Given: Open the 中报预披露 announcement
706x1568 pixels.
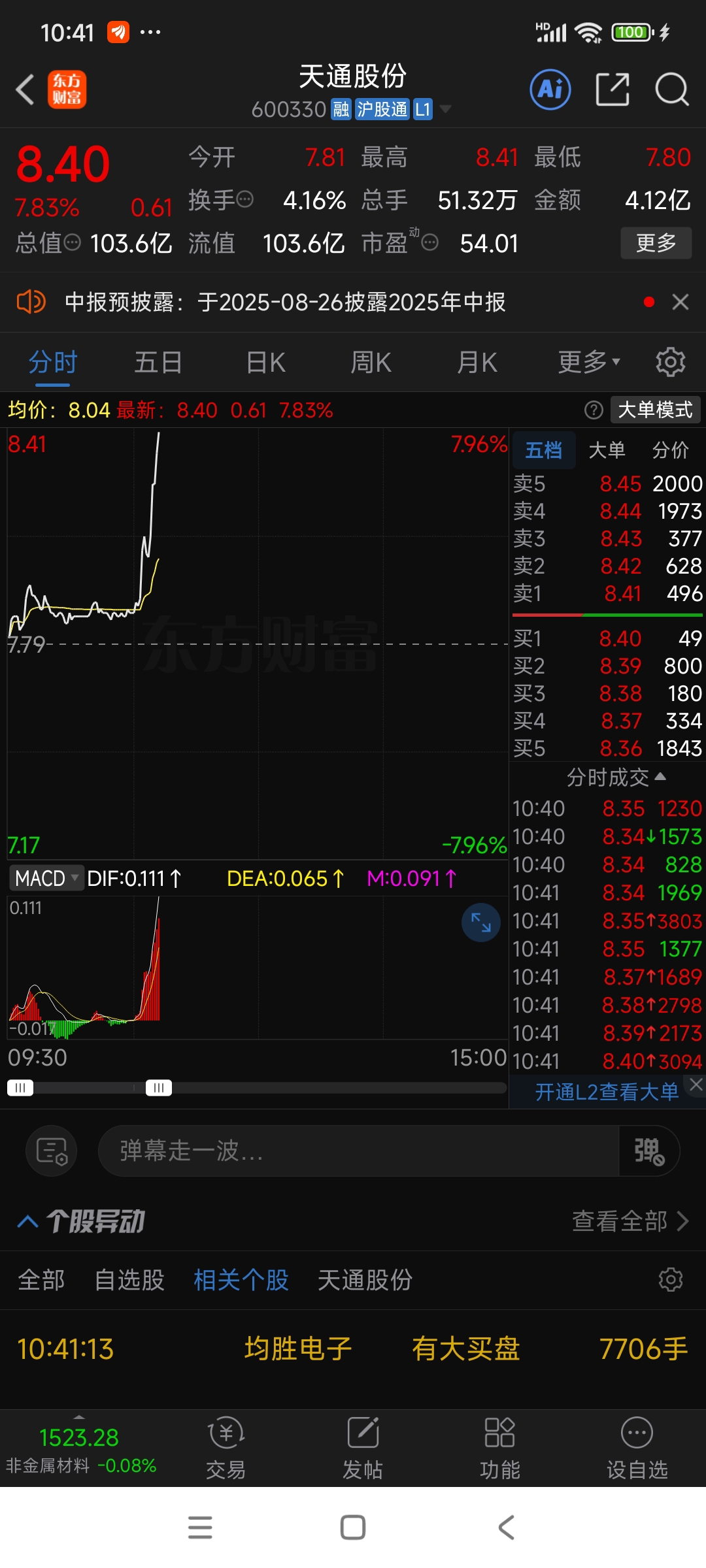Looking at the screenshot, I should click(x=285, y=302).
